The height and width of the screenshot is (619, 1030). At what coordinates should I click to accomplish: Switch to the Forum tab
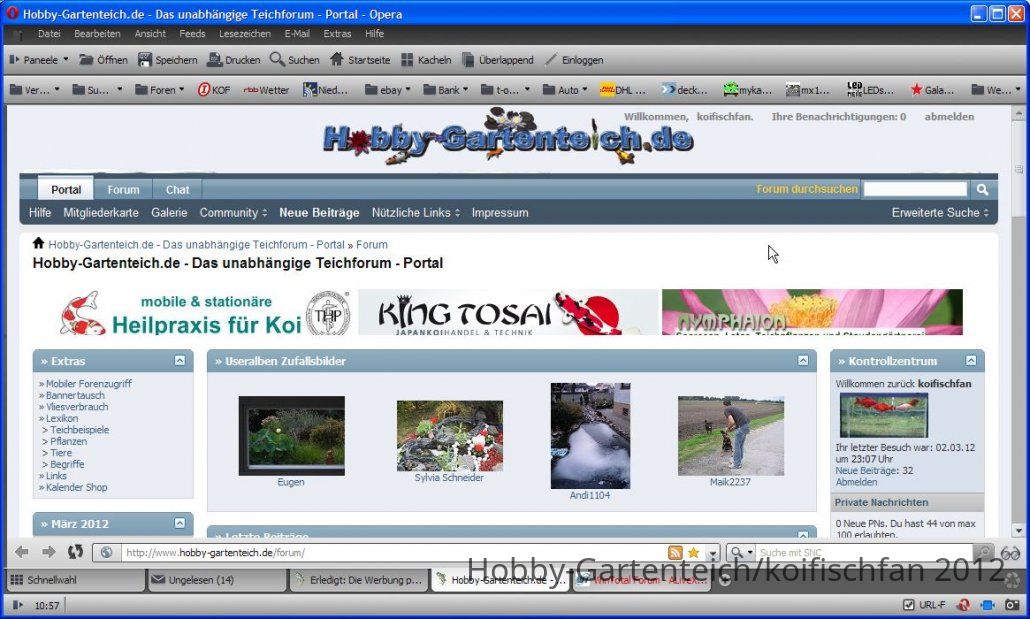[x=123, y=189]
